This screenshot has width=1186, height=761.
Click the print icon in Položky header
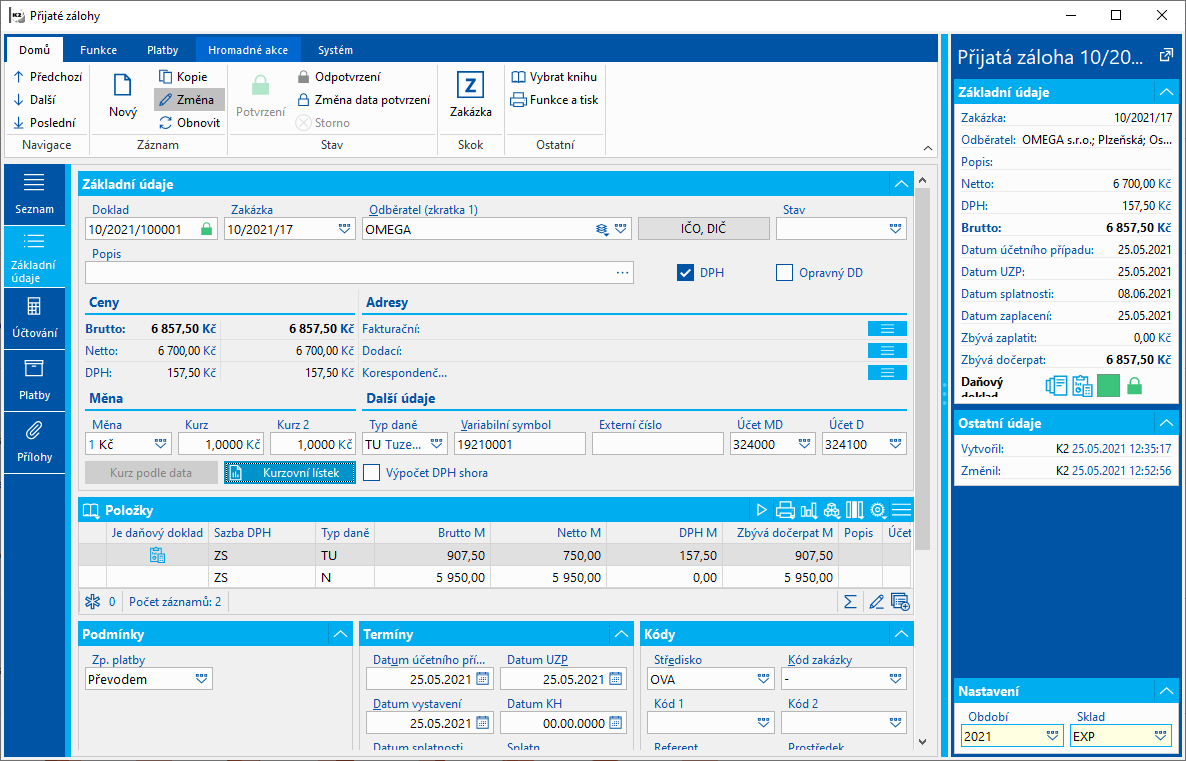(x=785, y=511)
